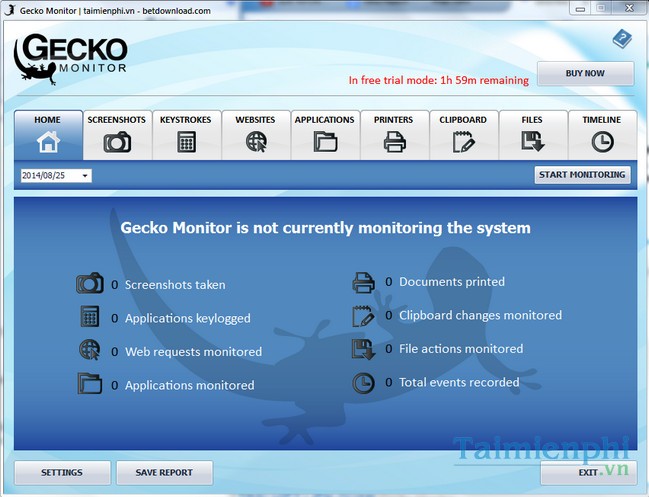Click 'Web requests monitored' label
The height and width of the screenshot is (497, 649).
[x=193, y=352]
